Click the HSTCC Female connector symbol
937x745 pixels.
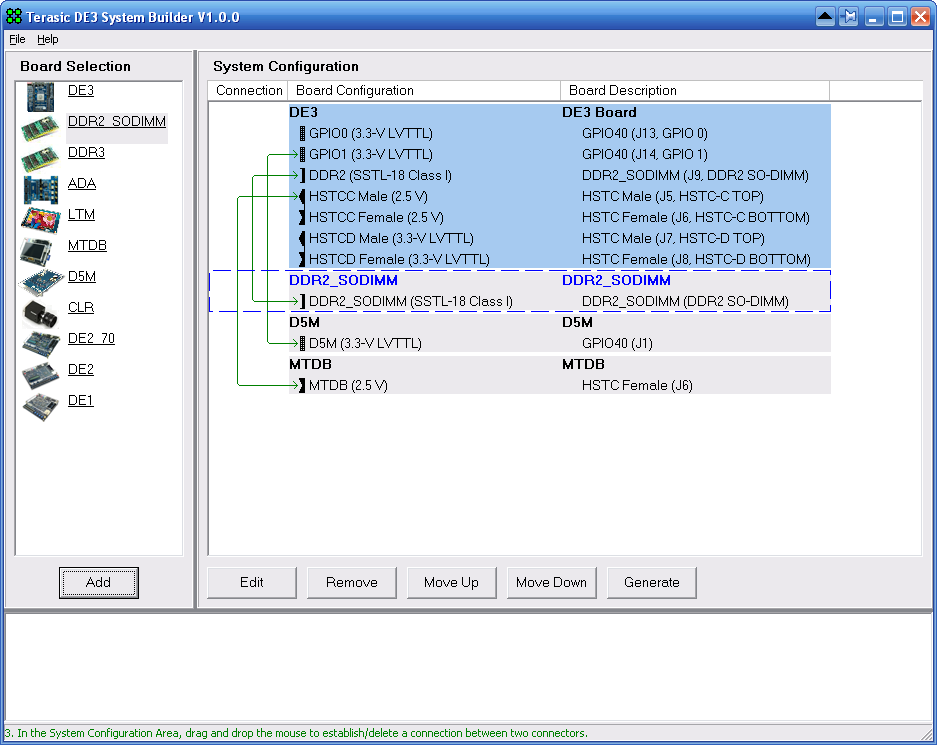[302, 217]
